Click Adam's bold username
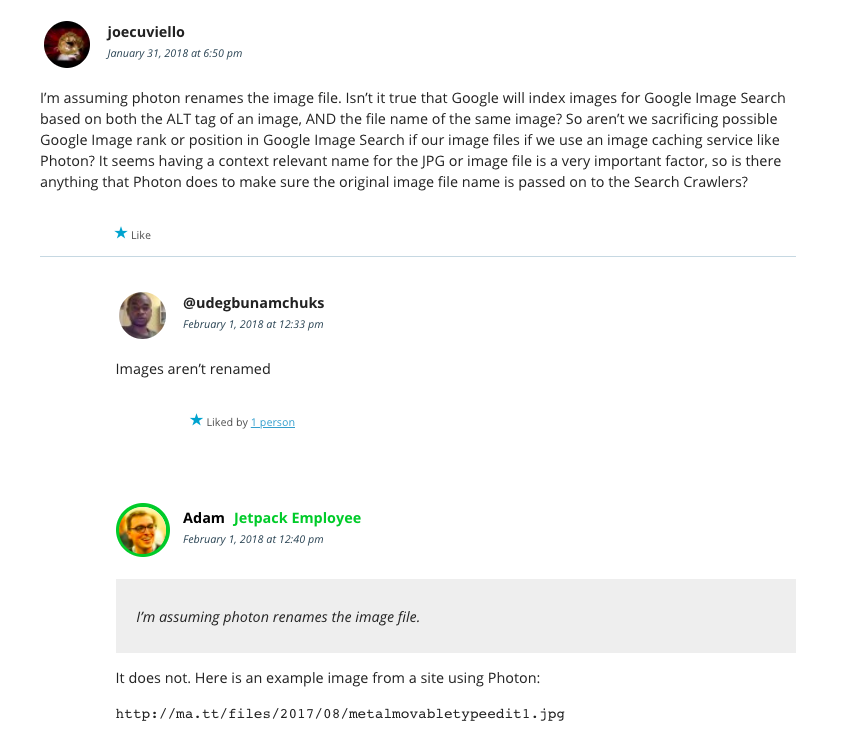 tap(203, 517)
